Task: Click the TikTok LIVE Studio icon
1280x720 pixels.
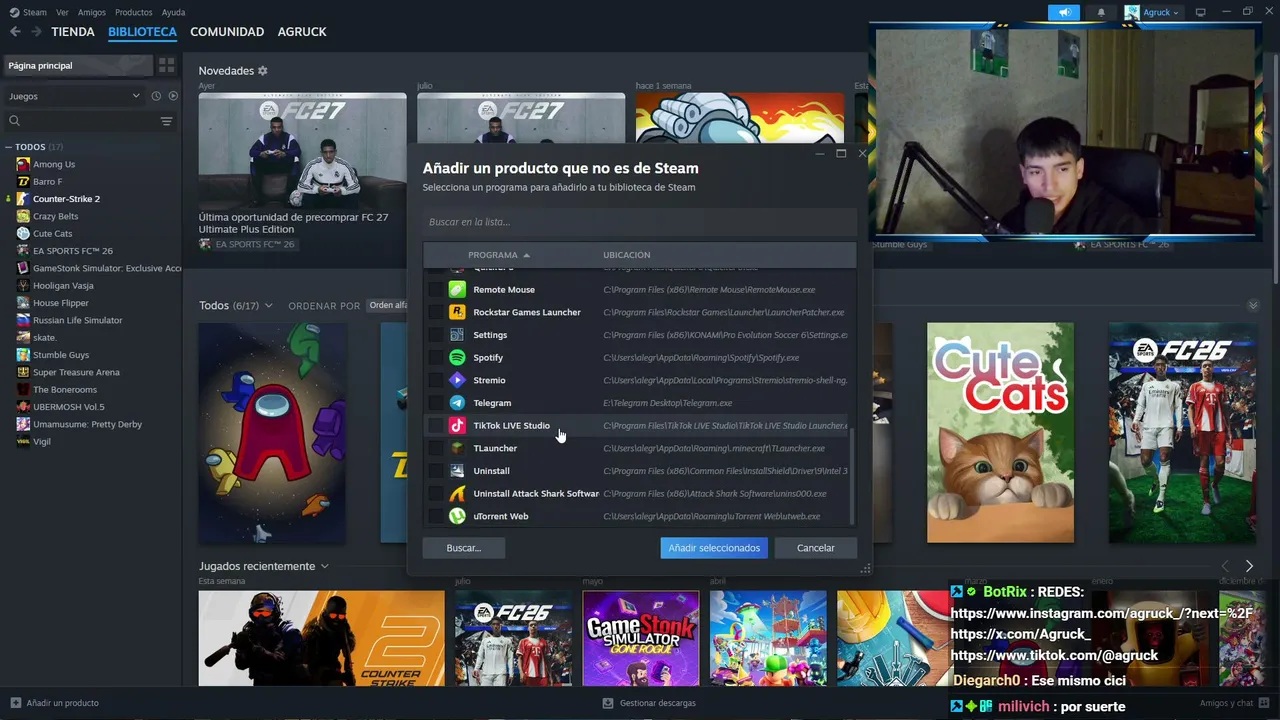Action: [x=457, y=426]
